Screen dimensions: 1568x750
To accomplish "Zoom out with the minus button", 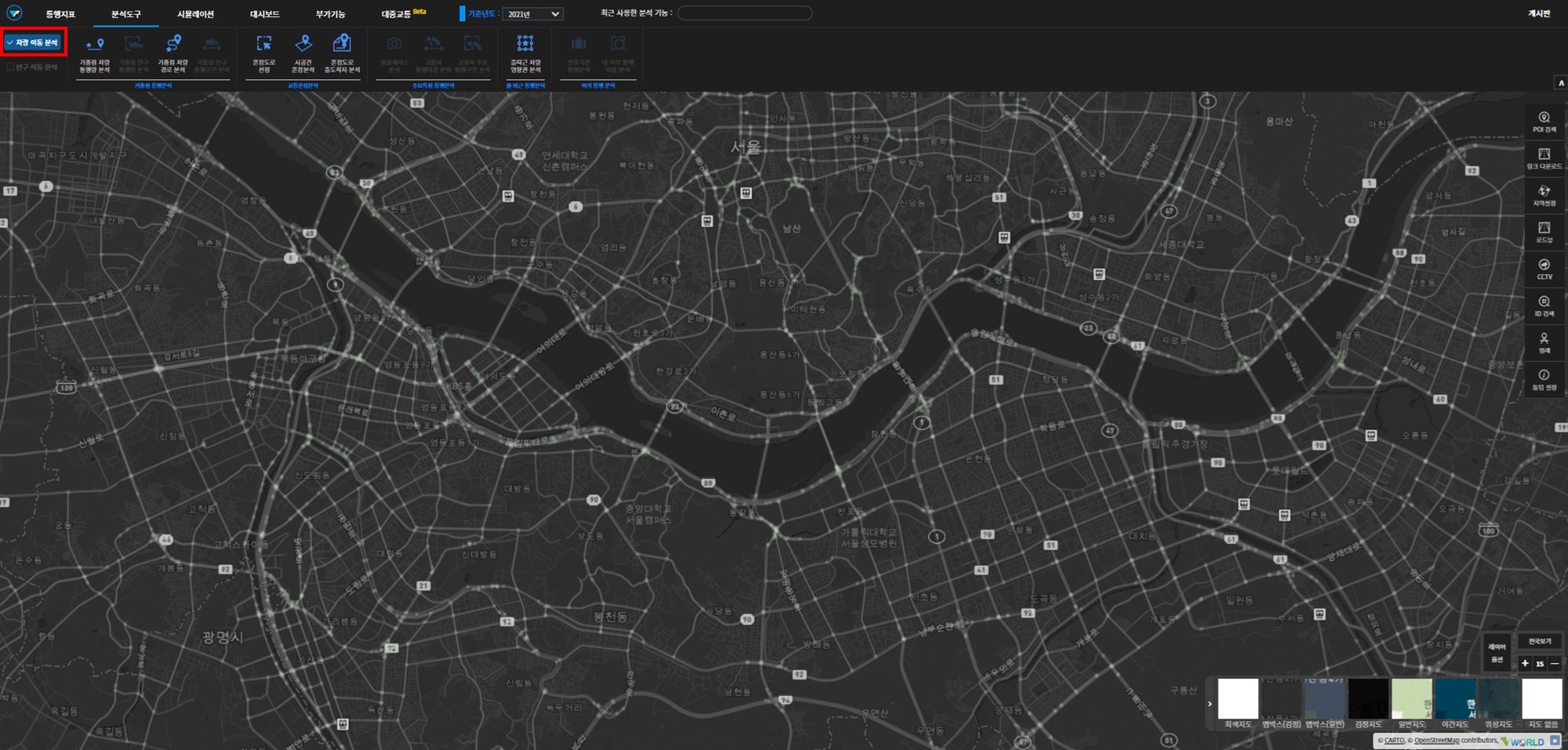I will (1555, 663).
